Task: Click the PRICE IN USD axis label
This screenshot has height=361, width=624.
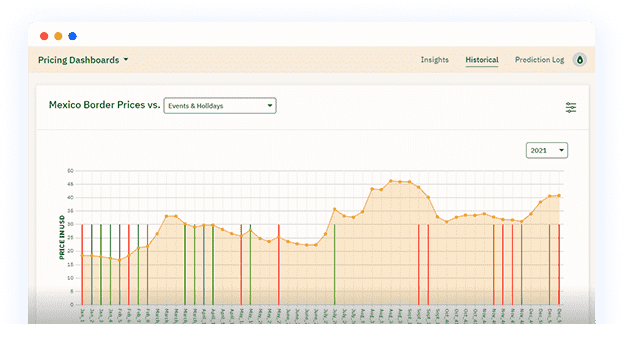Action: pos(62,238)
